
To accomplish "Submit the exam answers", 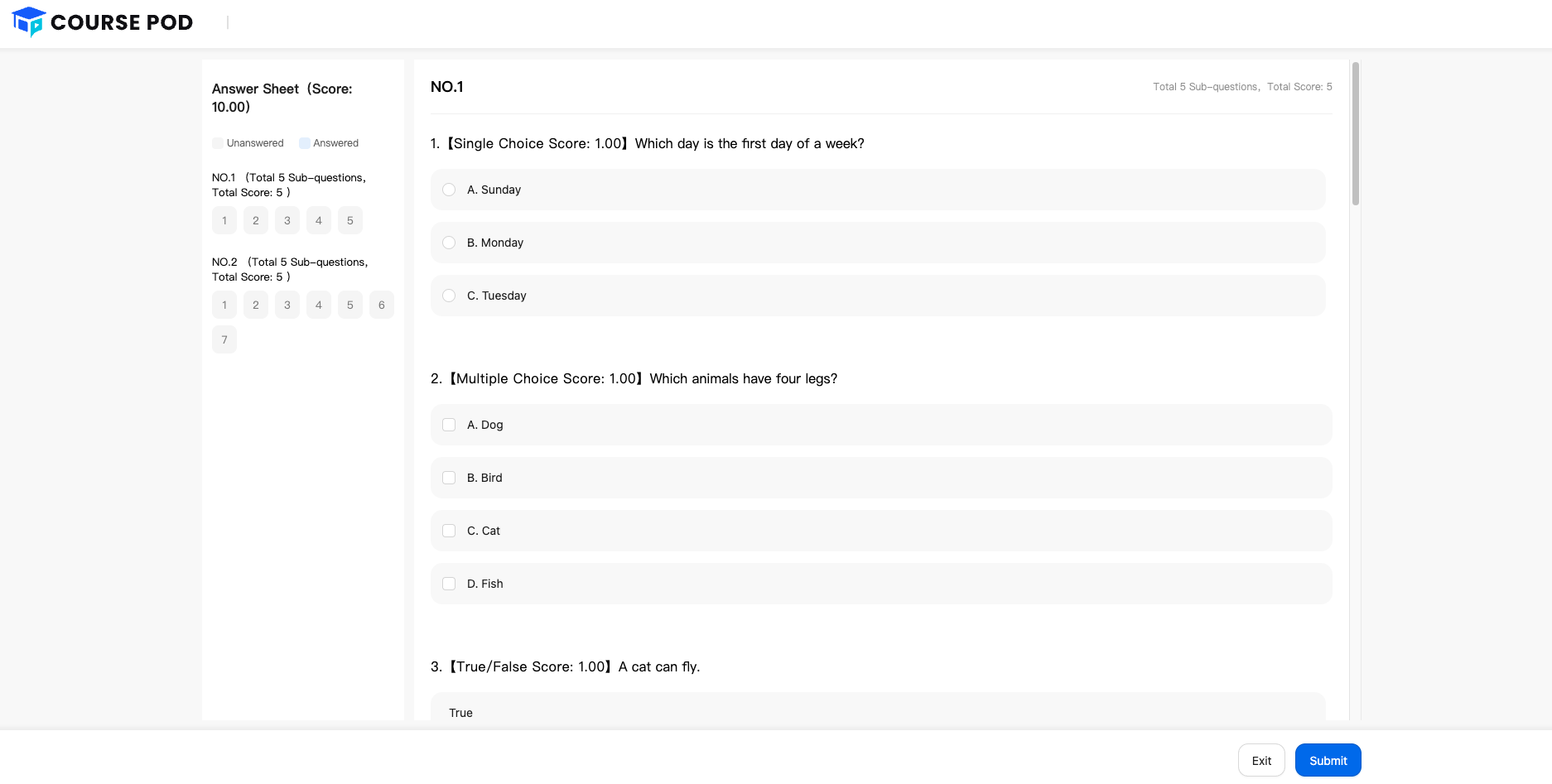I will tap(1328, 760).
